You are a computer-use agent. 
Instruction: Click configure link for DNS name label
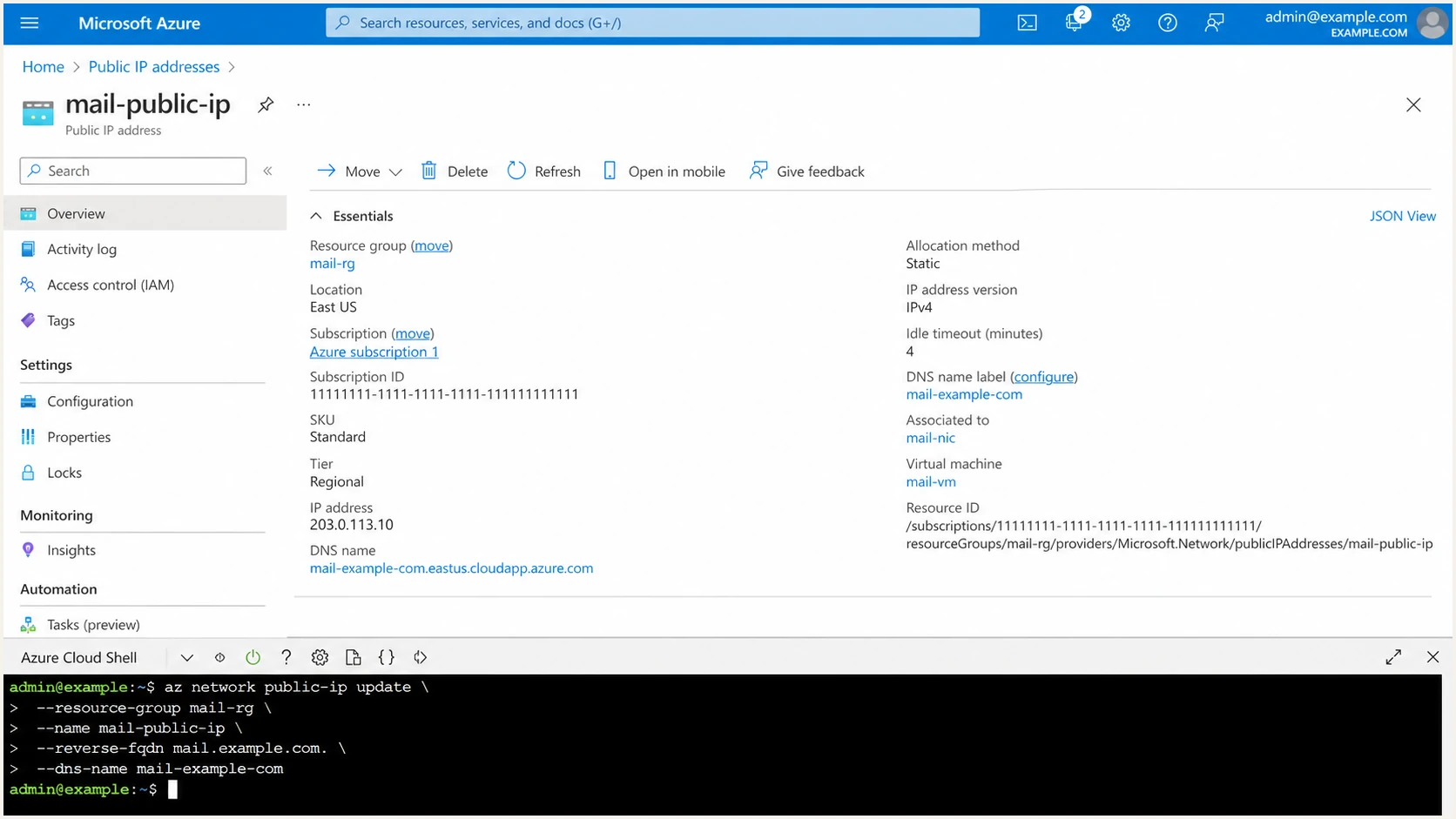click(1043, 377)
